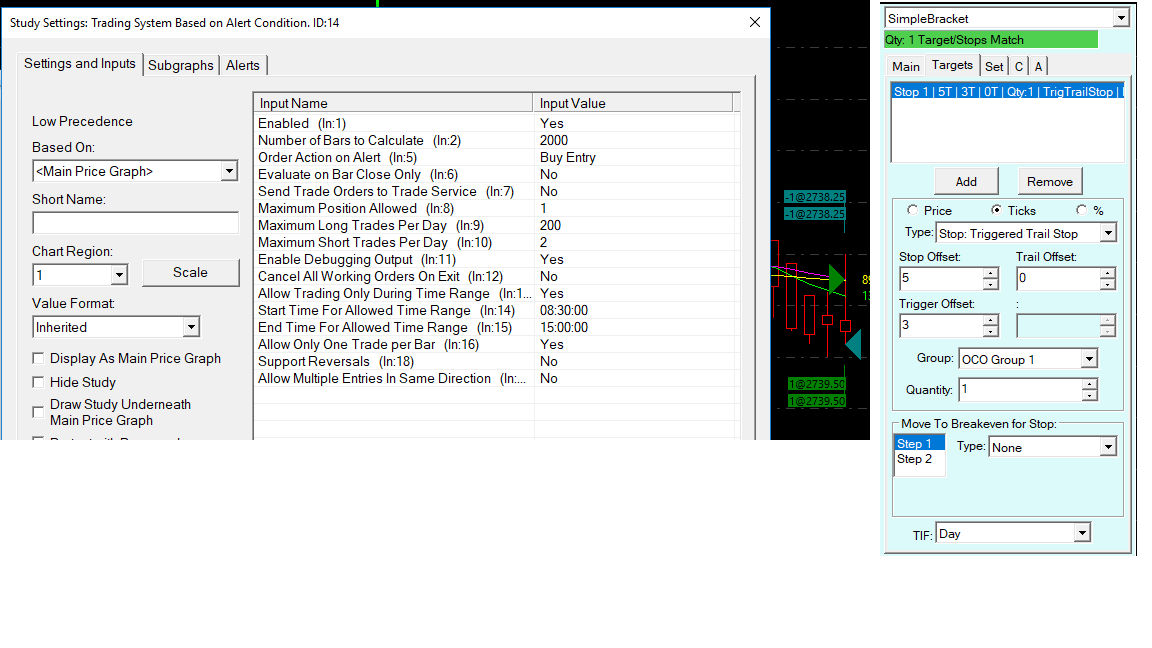Select the Settings and Inputs tab
The width and height of the screenshot is (1152, 648).
(79, 64)
